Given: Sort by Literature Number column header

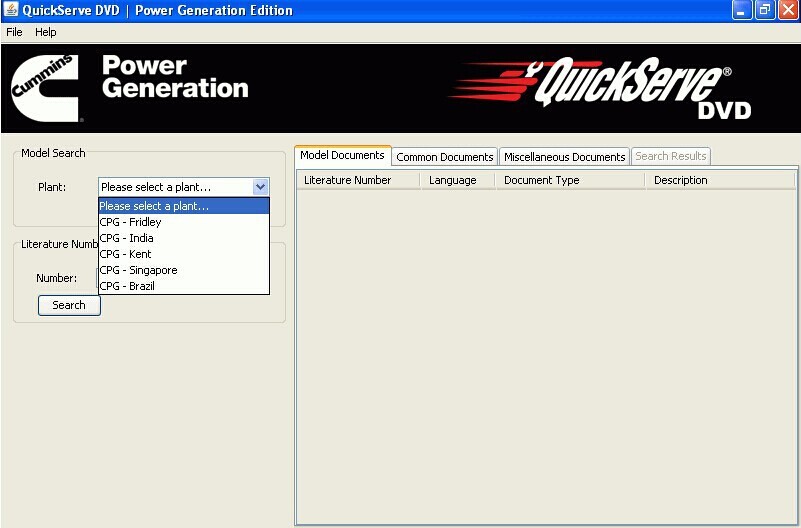Looking at the screenshot, I should click(358, 180).
